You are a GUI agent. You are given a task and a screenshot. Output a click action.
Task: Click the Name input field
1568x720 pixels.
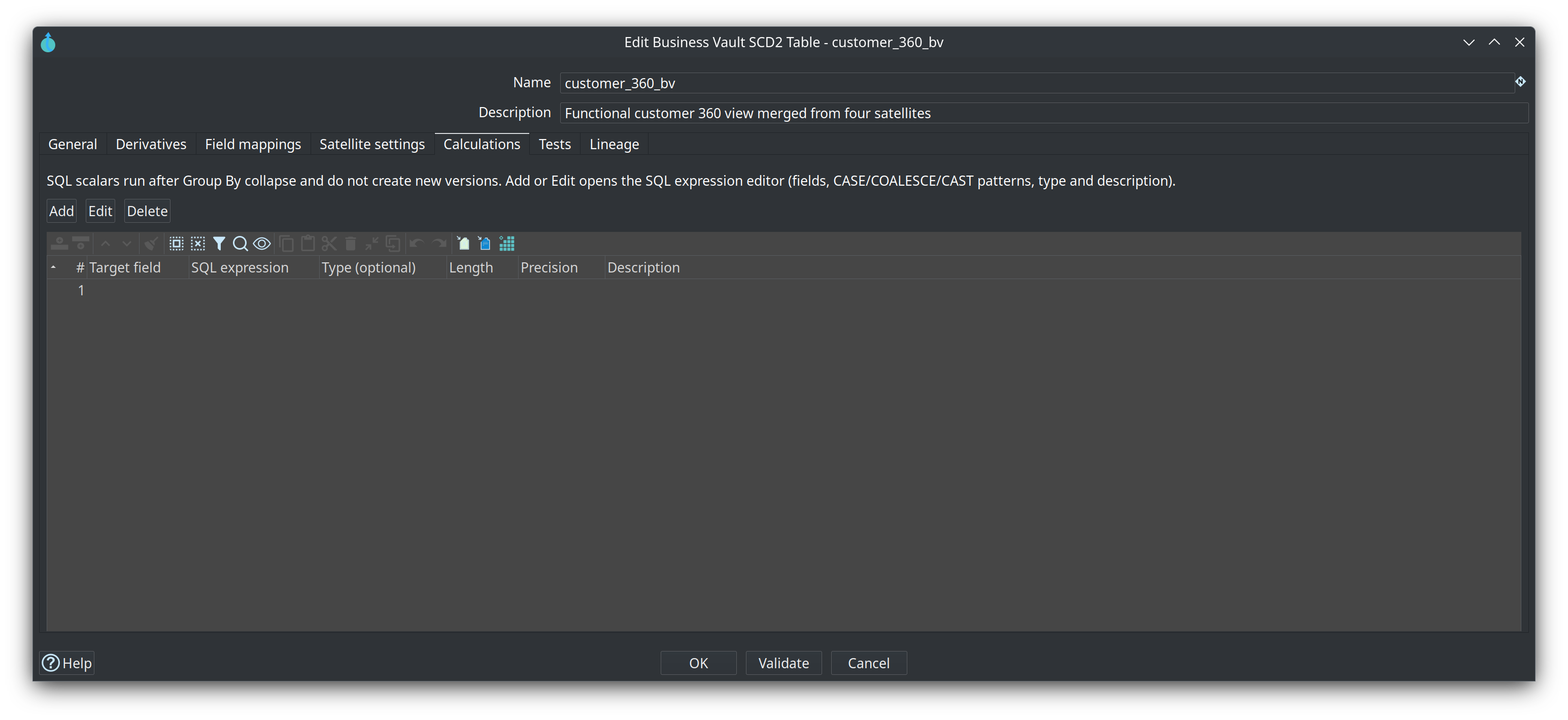click(1037, 83)
